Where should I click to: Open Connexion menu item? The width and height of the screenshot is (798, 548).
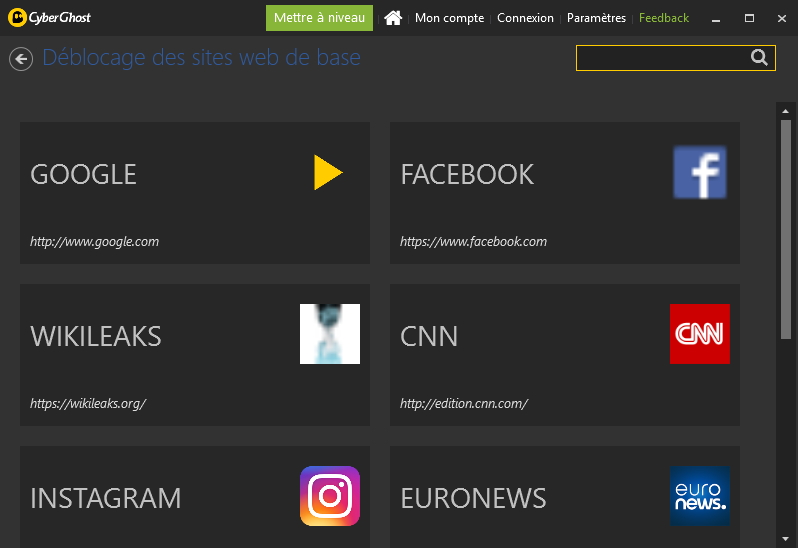pos(525,18)
